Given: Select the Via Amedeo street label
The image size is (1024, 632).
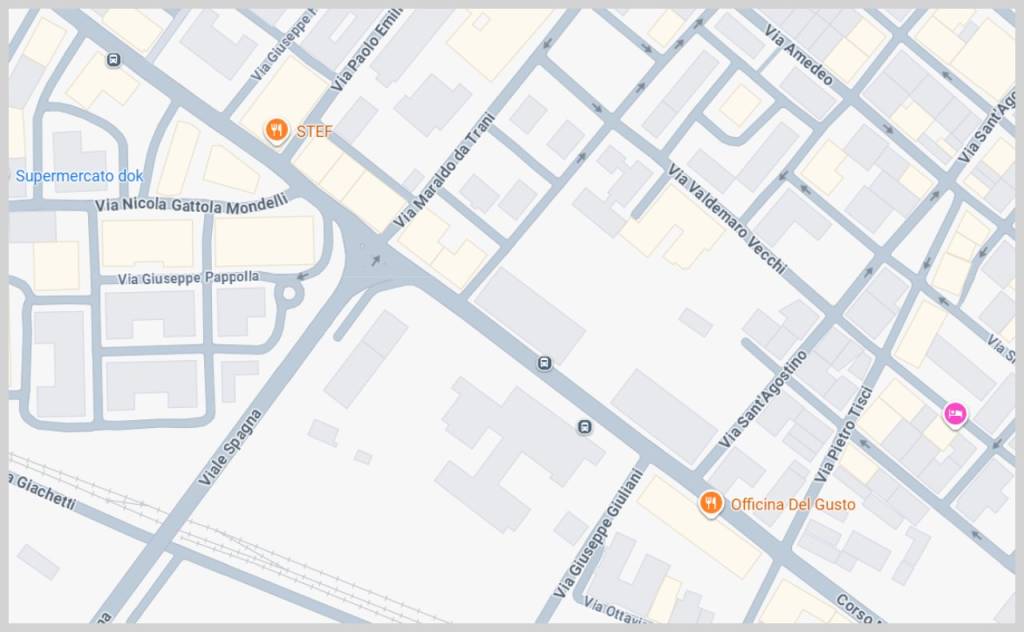Looking at the screenshot, I should [x=798, y=55].
